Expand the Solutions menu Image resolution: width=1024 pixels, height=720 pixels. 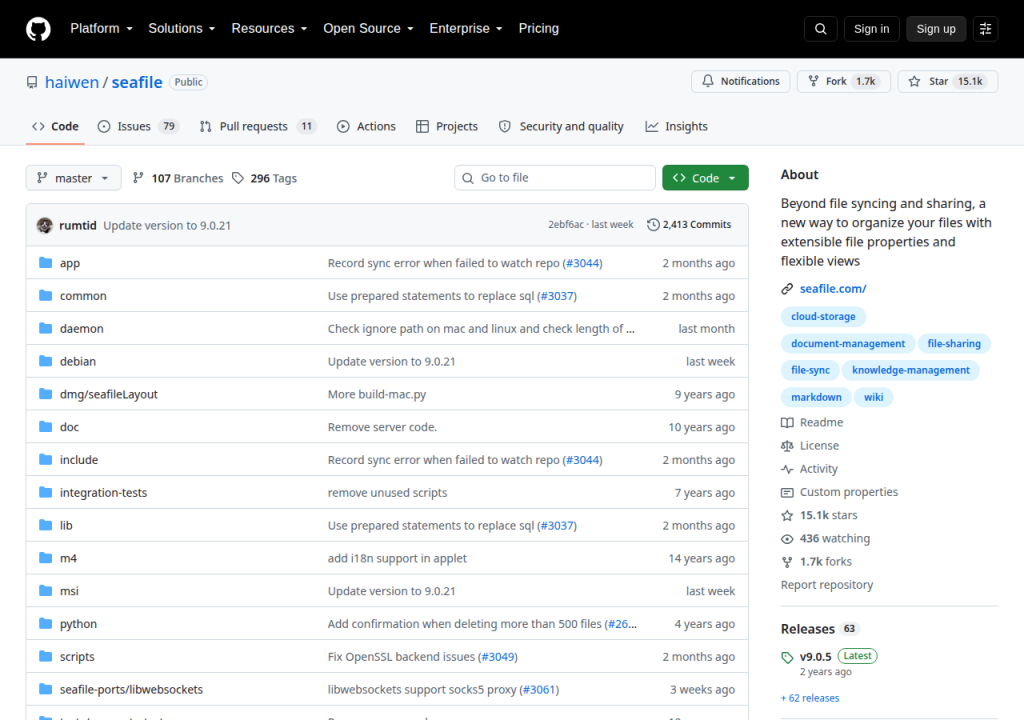(x=182, y=29)
